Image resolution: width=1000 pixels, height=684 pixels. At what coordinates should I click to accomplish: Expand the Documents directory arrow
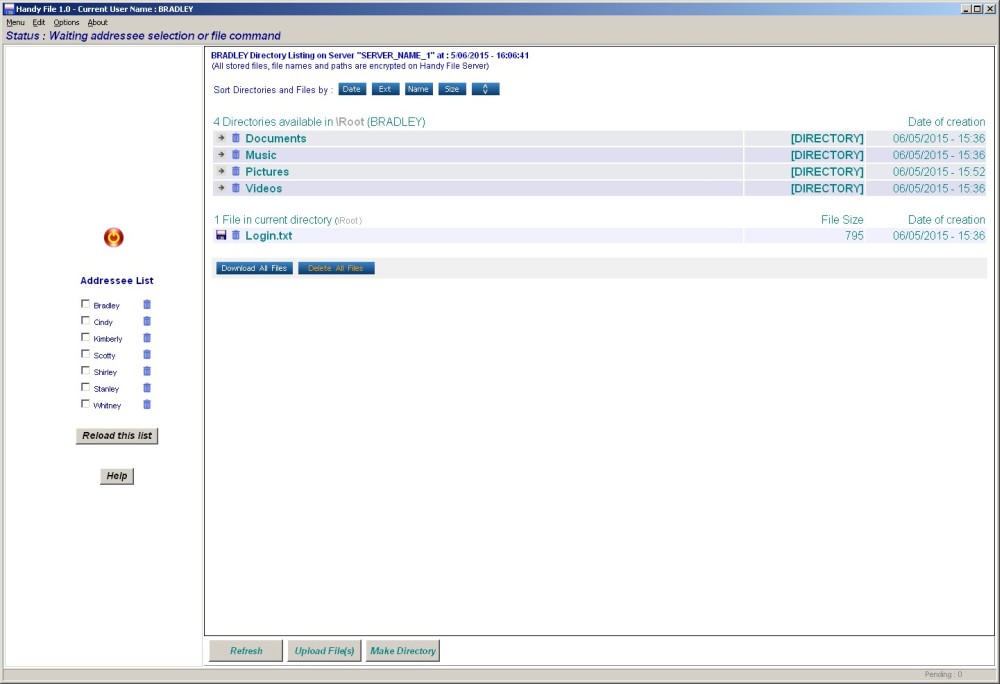pos(221,138)
